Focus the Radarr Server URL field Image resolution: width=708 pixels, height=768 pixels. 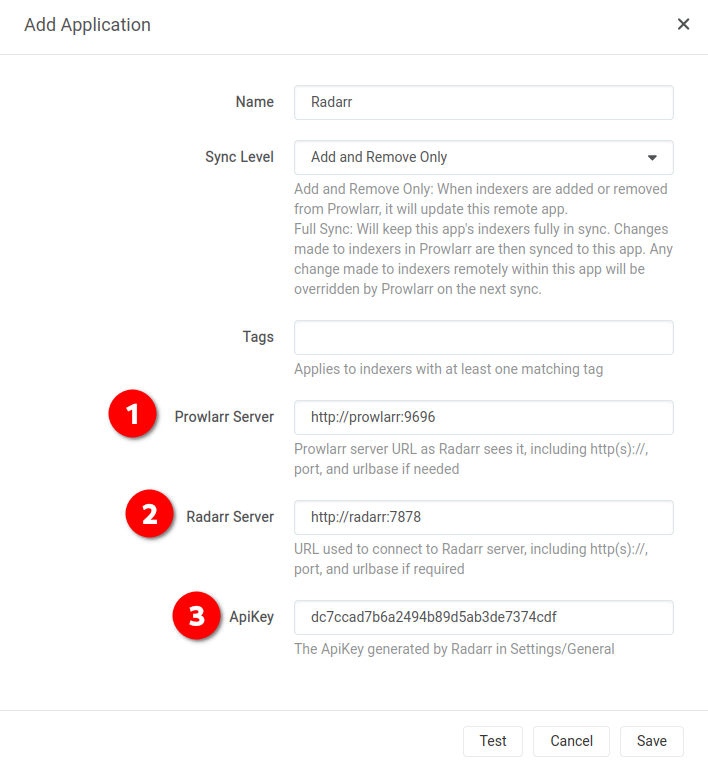point(484,517)
